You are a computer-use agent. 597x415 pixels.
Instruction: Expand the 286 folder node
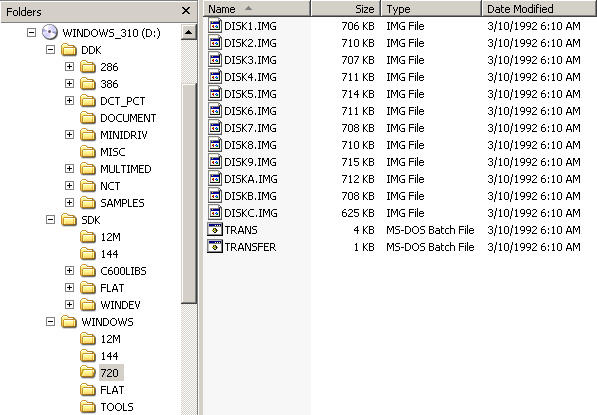(x=69, y=67)
